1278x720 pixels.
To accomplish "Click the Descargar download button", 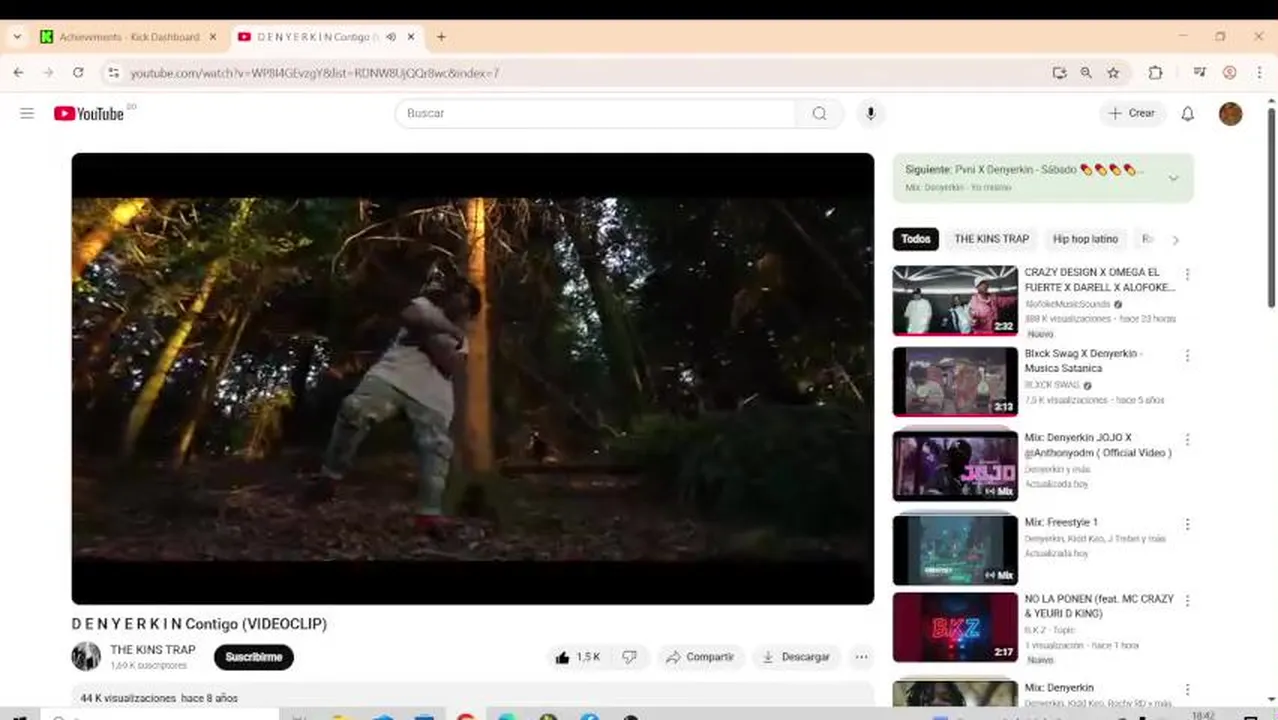I will point(797,657).
